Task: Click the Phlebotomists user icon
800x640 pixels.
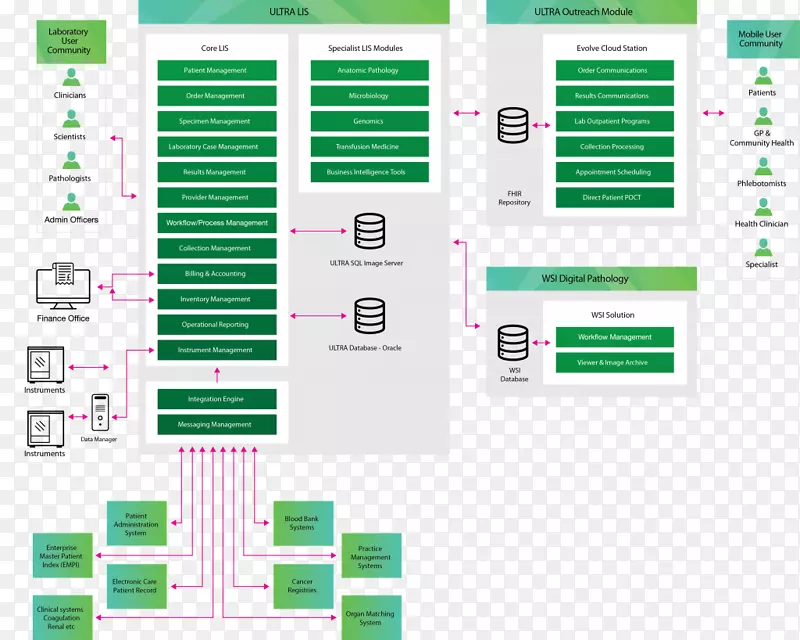Action: (x=763, y=166)
